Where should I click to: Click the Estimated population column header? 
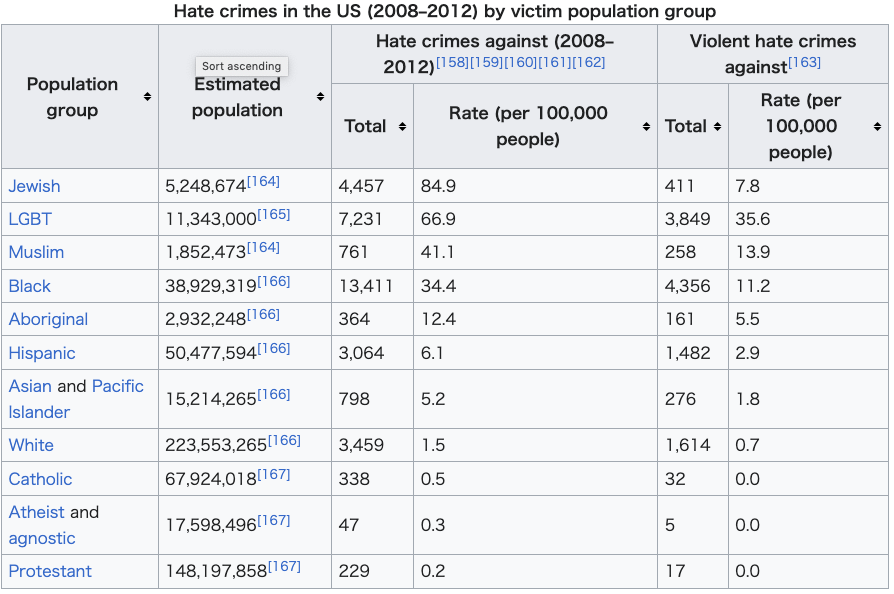tap(237, 97)
